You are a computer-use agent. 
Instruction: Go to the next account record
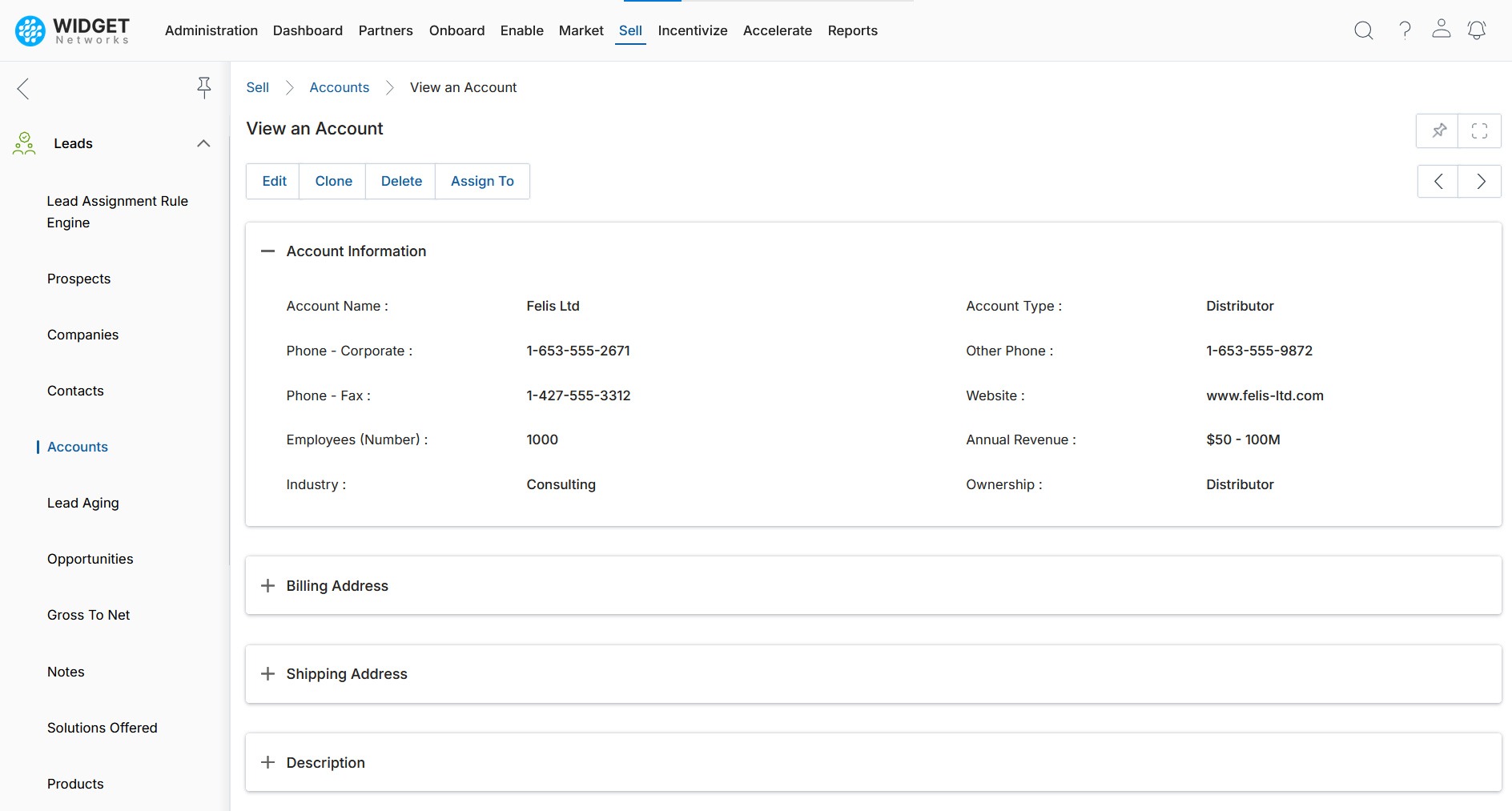1480,182
